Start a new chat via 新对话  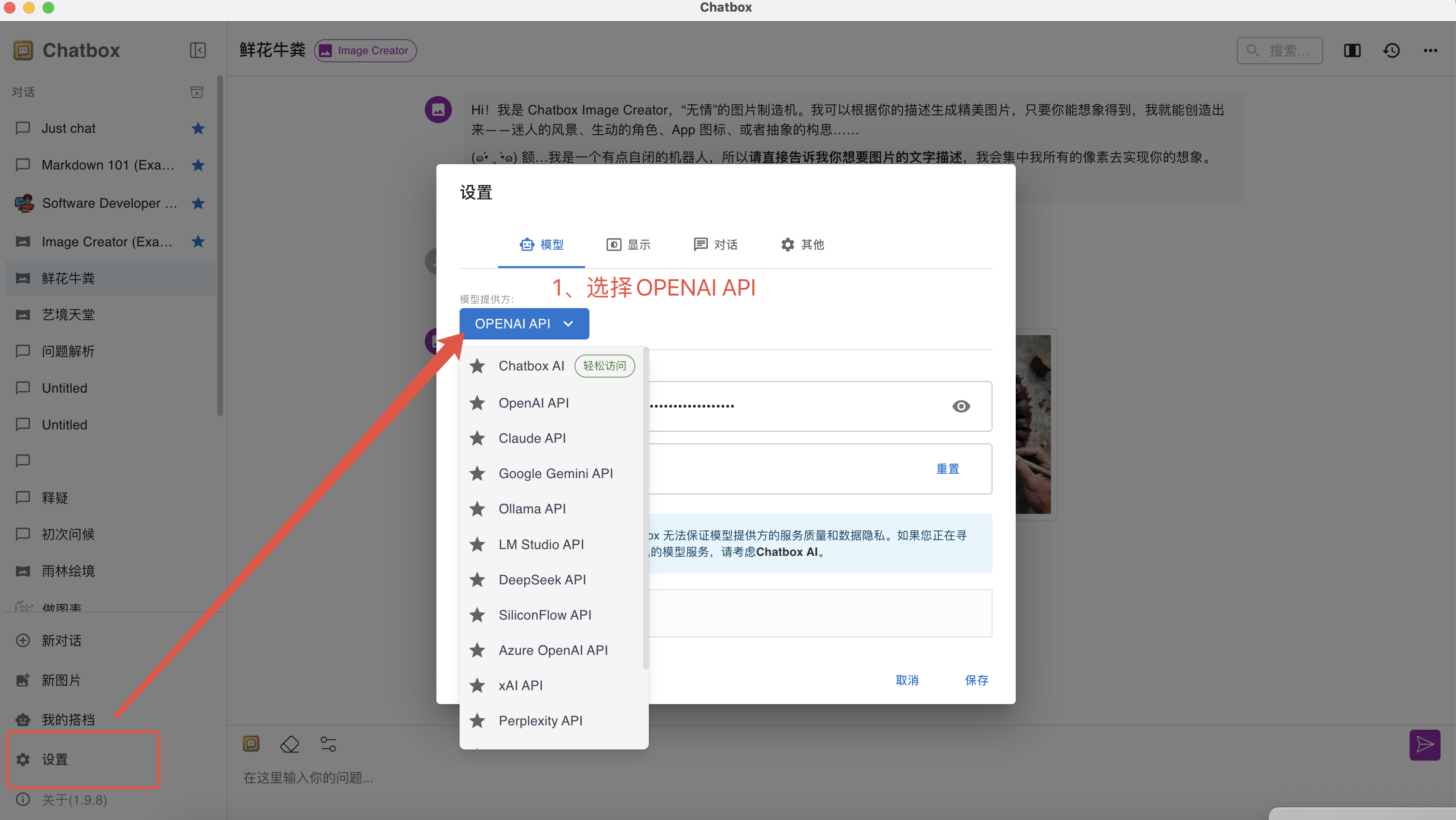110,641
